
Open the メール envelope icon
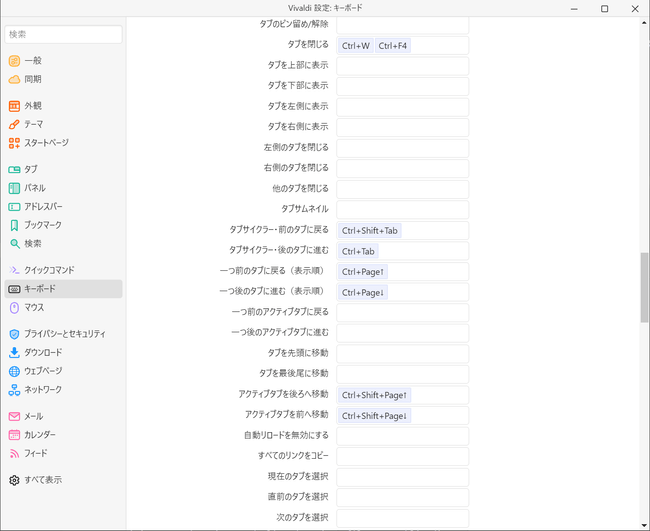click(14, 416)
